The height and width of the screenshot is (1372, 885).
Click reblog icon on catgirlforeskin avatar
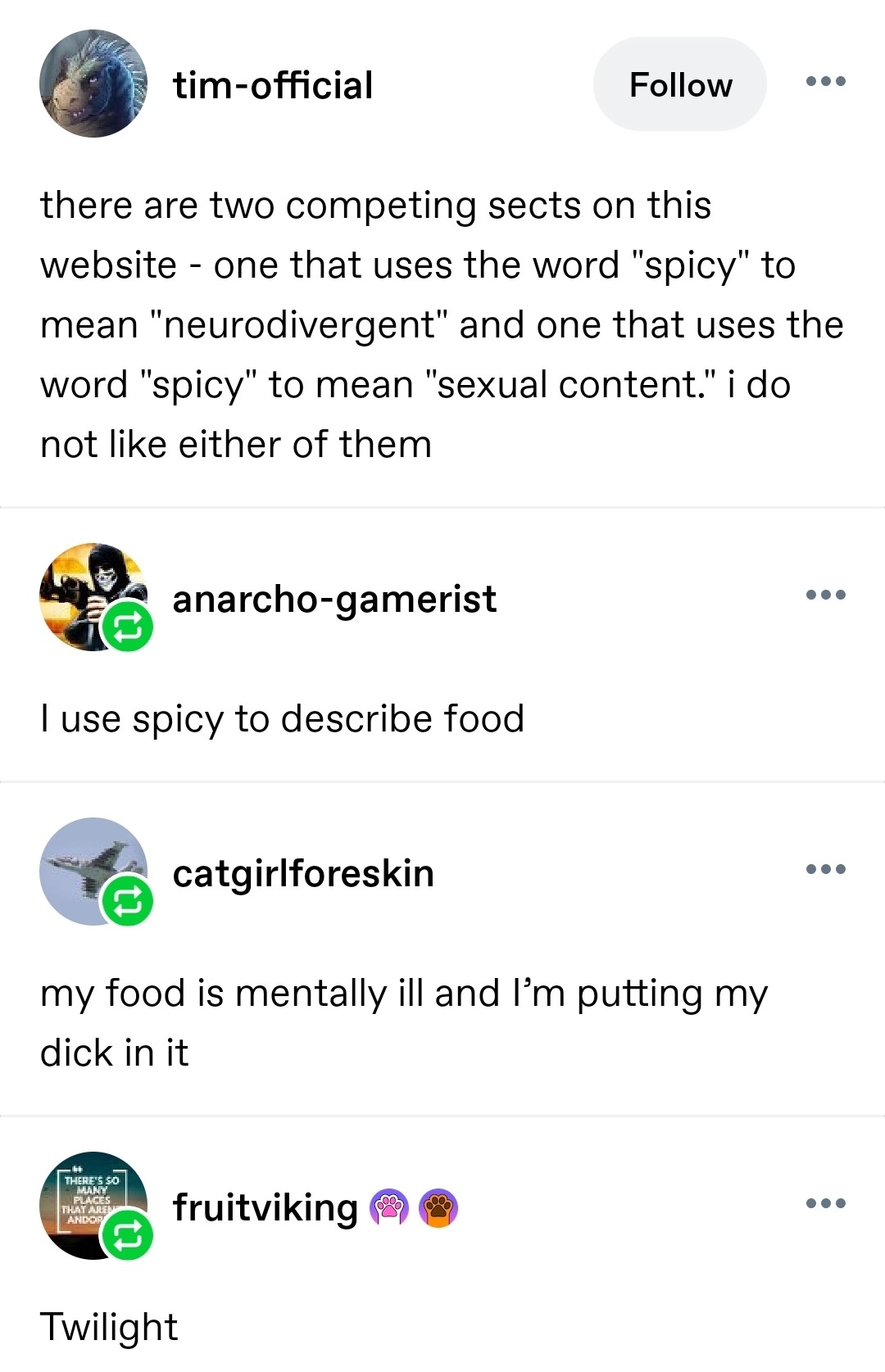[127, 902]
